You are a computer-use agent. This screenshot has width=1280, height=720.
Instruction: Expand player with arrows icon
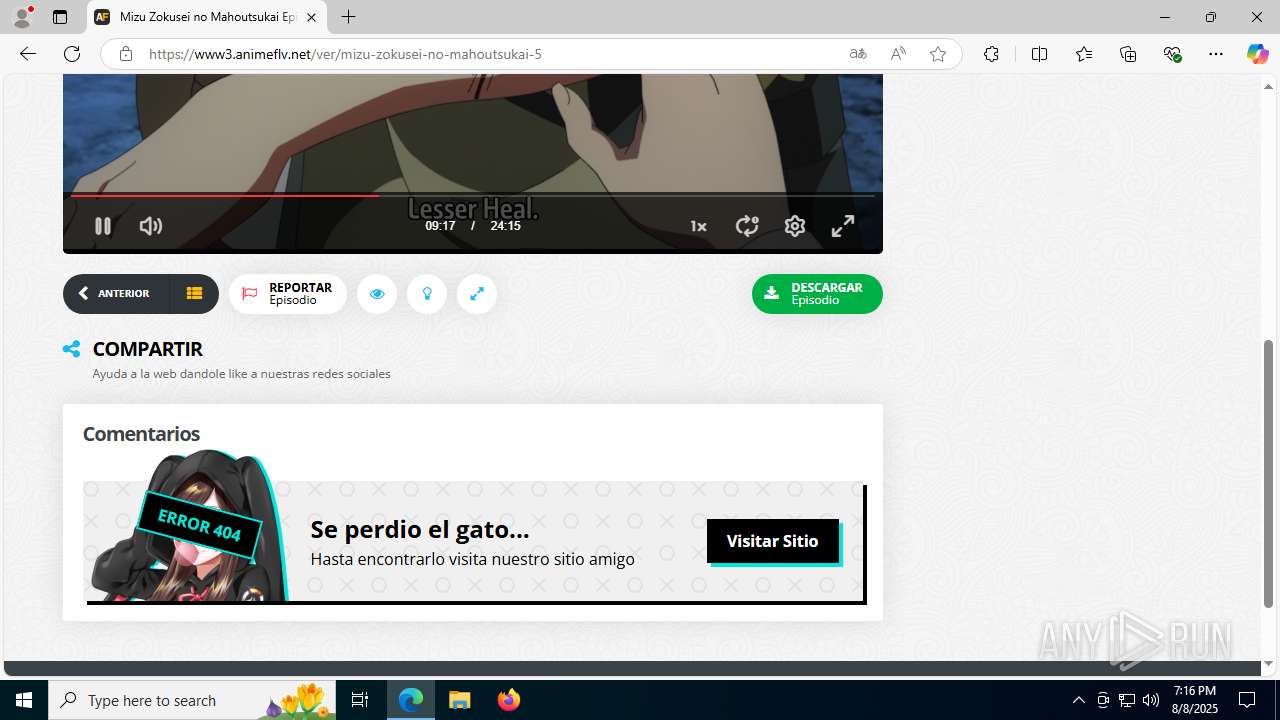(x=477, y=294)
